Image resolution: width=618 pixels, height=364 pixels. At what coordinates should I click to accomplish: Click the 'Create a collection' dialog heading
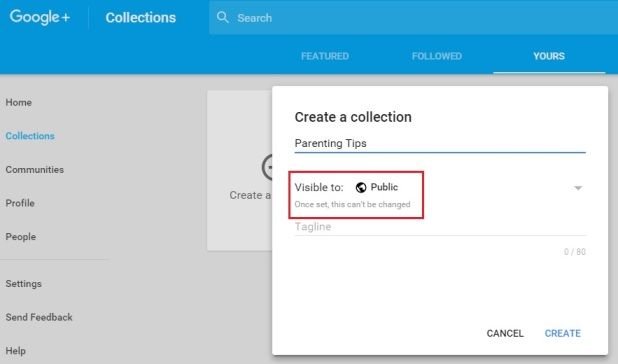[x=353, y=117]
